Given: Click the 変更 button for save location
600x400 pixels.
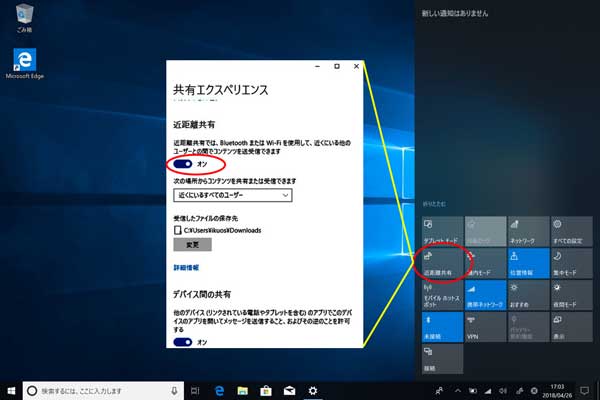Looking at the screenshot, I should [192, 245].
